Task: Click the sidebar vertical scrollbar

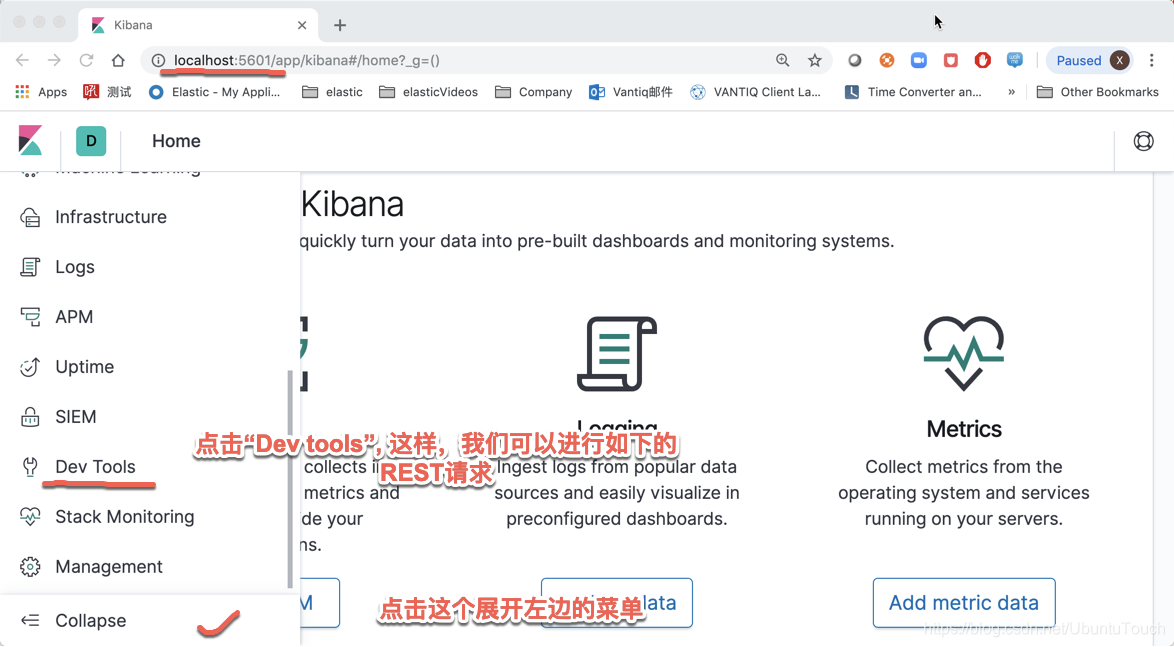Action: point(290,479)
